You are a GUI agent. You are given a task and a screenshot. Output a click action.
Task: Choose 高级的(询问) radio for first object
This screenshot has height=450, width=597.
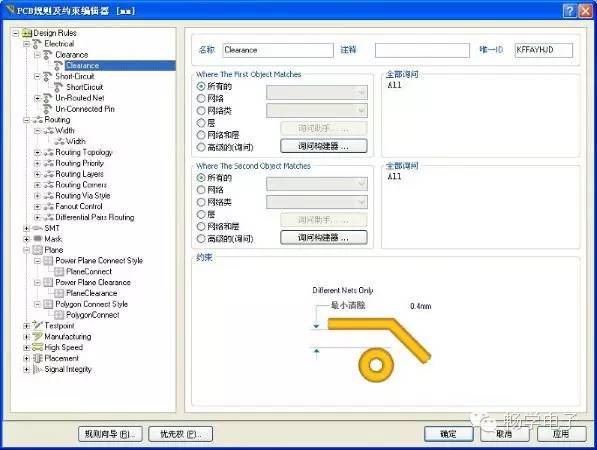[201, 147]
